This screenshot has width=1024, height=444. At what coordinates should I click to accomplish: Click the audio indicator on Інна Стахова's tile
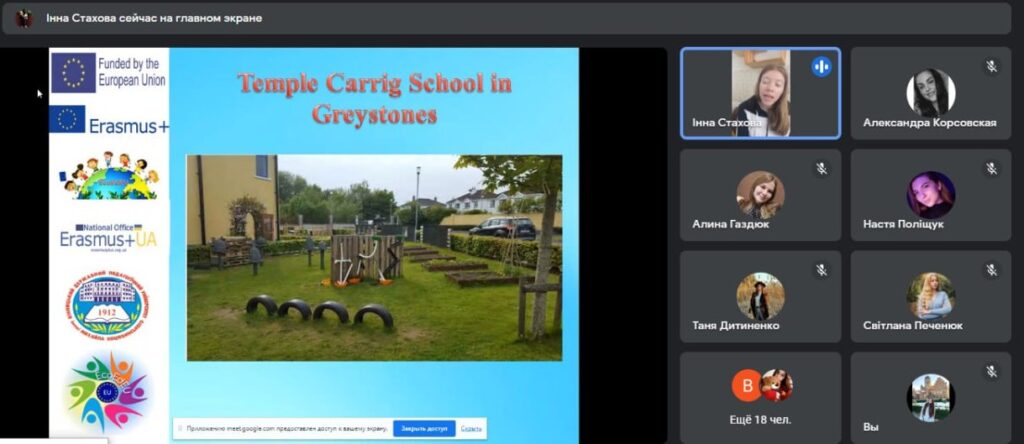[821, 67]
